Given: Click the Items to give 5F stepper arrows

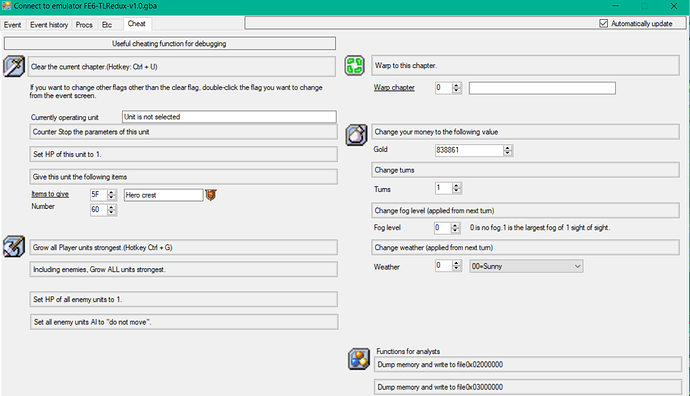Looking at the screenshot, I should tap(112, 194).
